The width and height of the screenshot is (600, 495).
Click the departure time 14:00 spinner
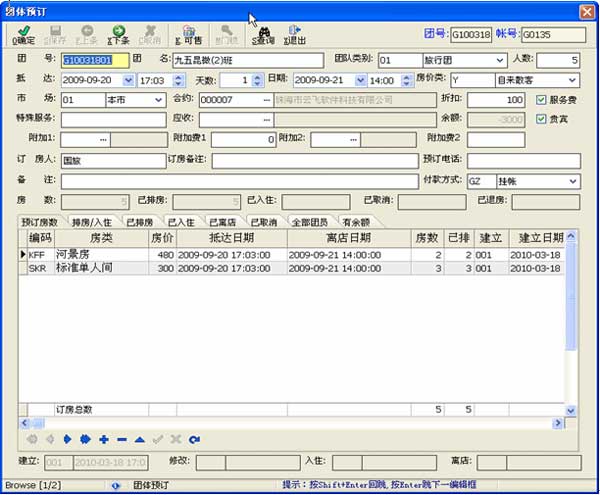[x=406, y=80]
